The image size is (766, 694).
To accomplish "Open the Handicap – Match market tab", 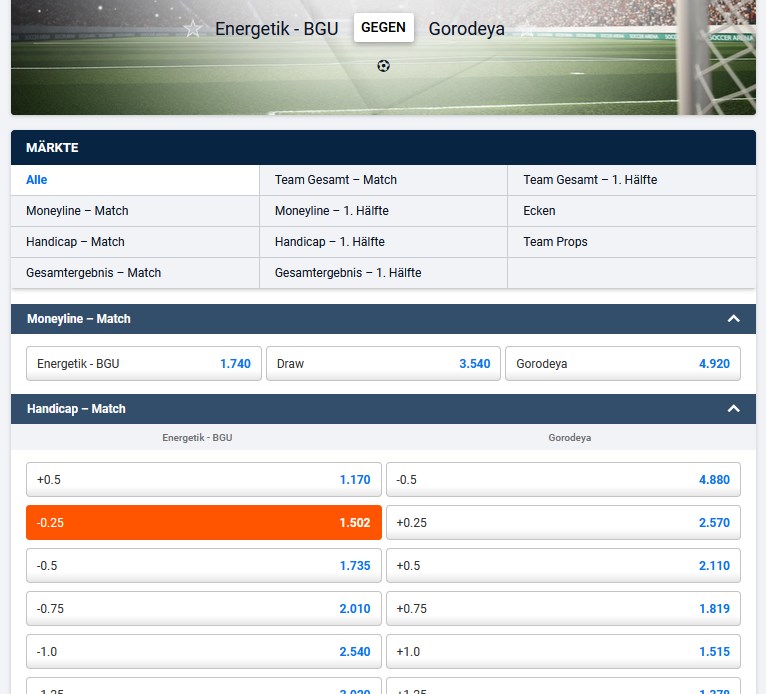I will [135, 242].
